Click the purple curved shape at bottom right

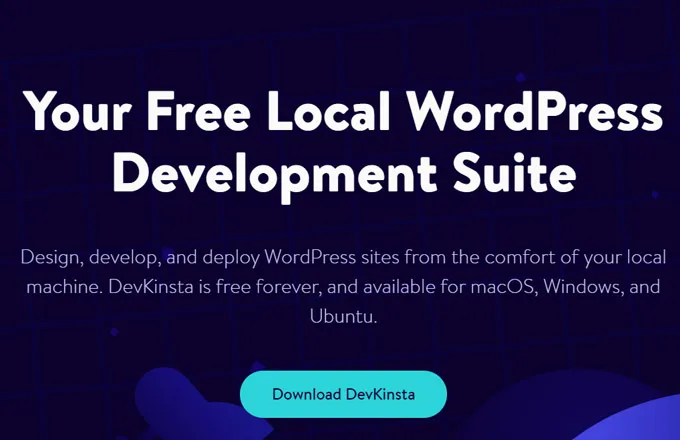(x=640, y=420)
